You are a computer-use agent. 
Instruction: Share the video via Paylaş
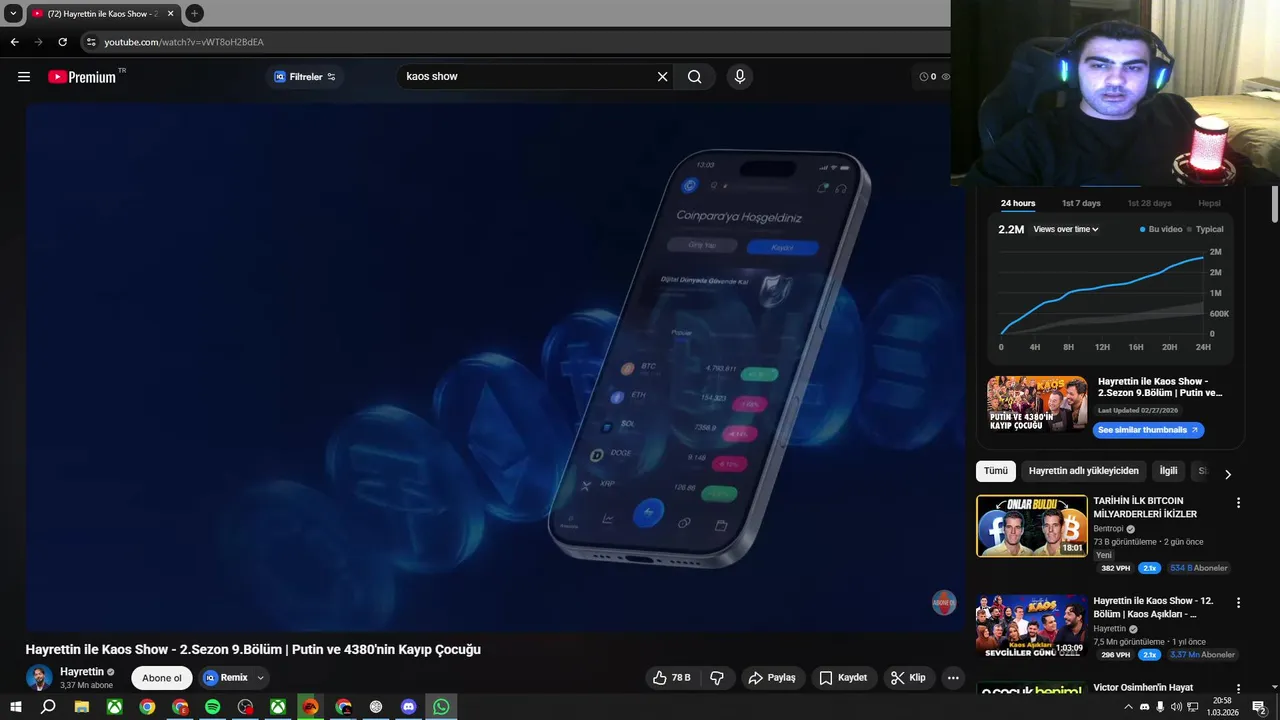772,677
